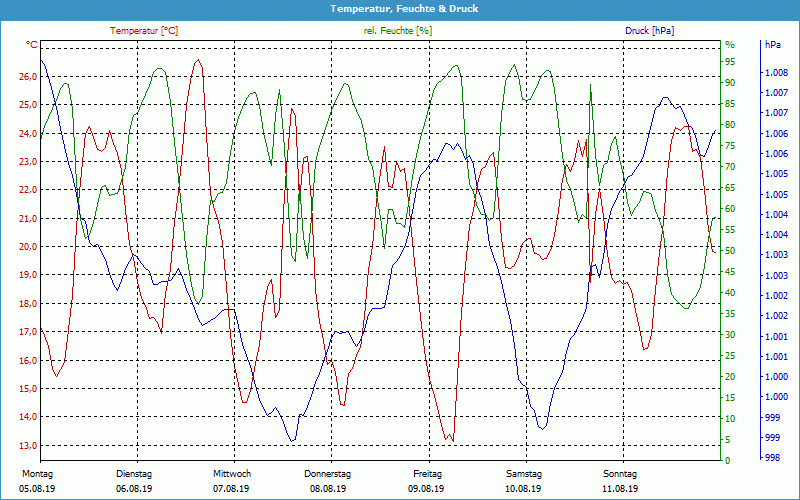Click the green '%' unit label
800x500 pixels.
click(x=730, y=45)
